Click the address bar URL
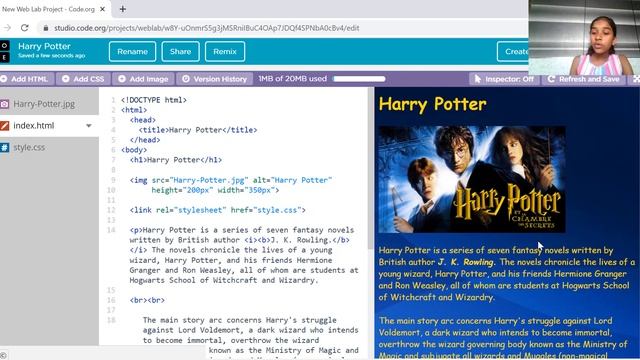Image resolution: width=640 pixels, height=360 pixels. click(207, 28)
